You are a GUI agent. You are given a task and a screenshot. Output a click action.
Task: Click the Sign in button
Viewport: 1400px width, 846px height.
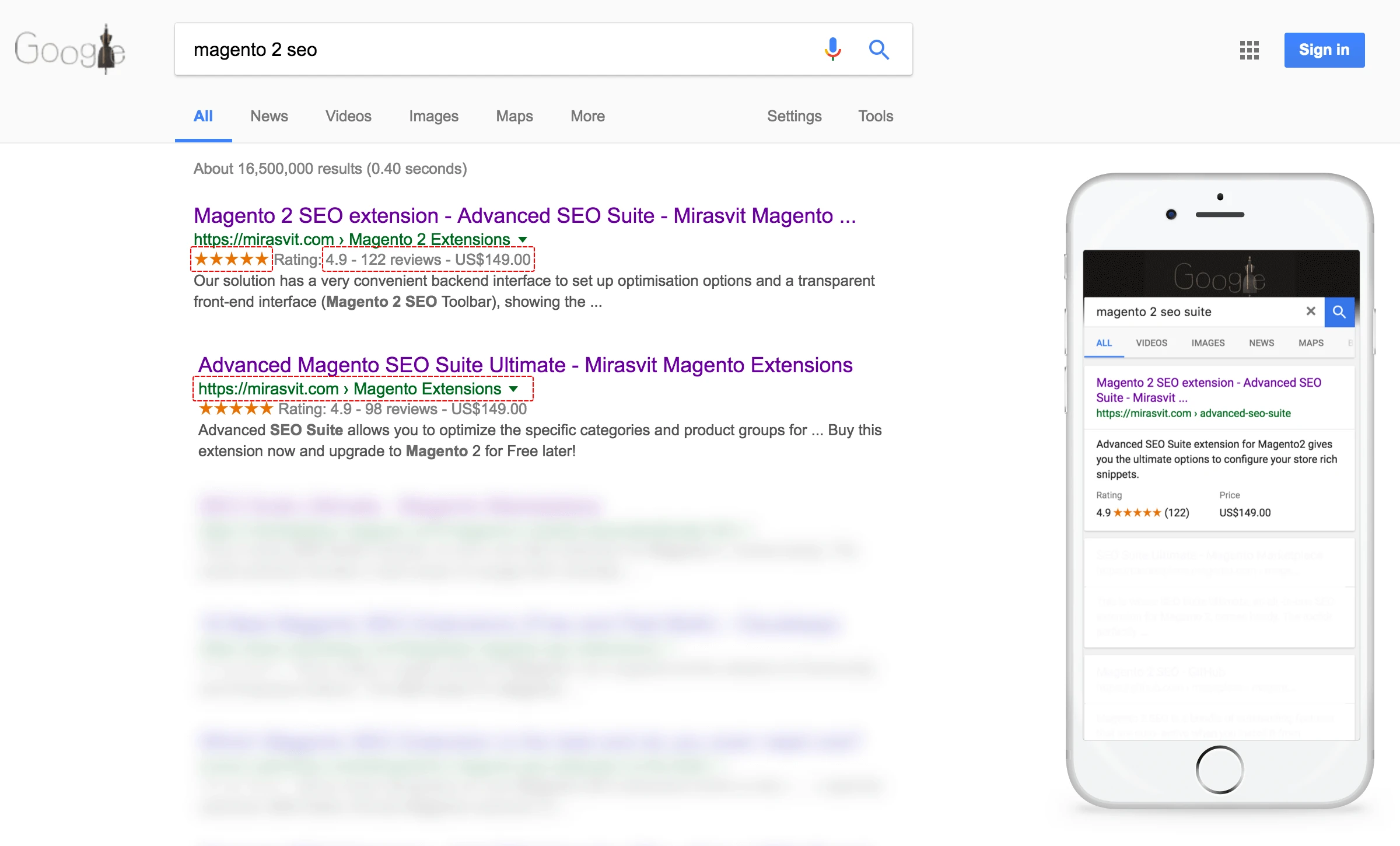1324,50
